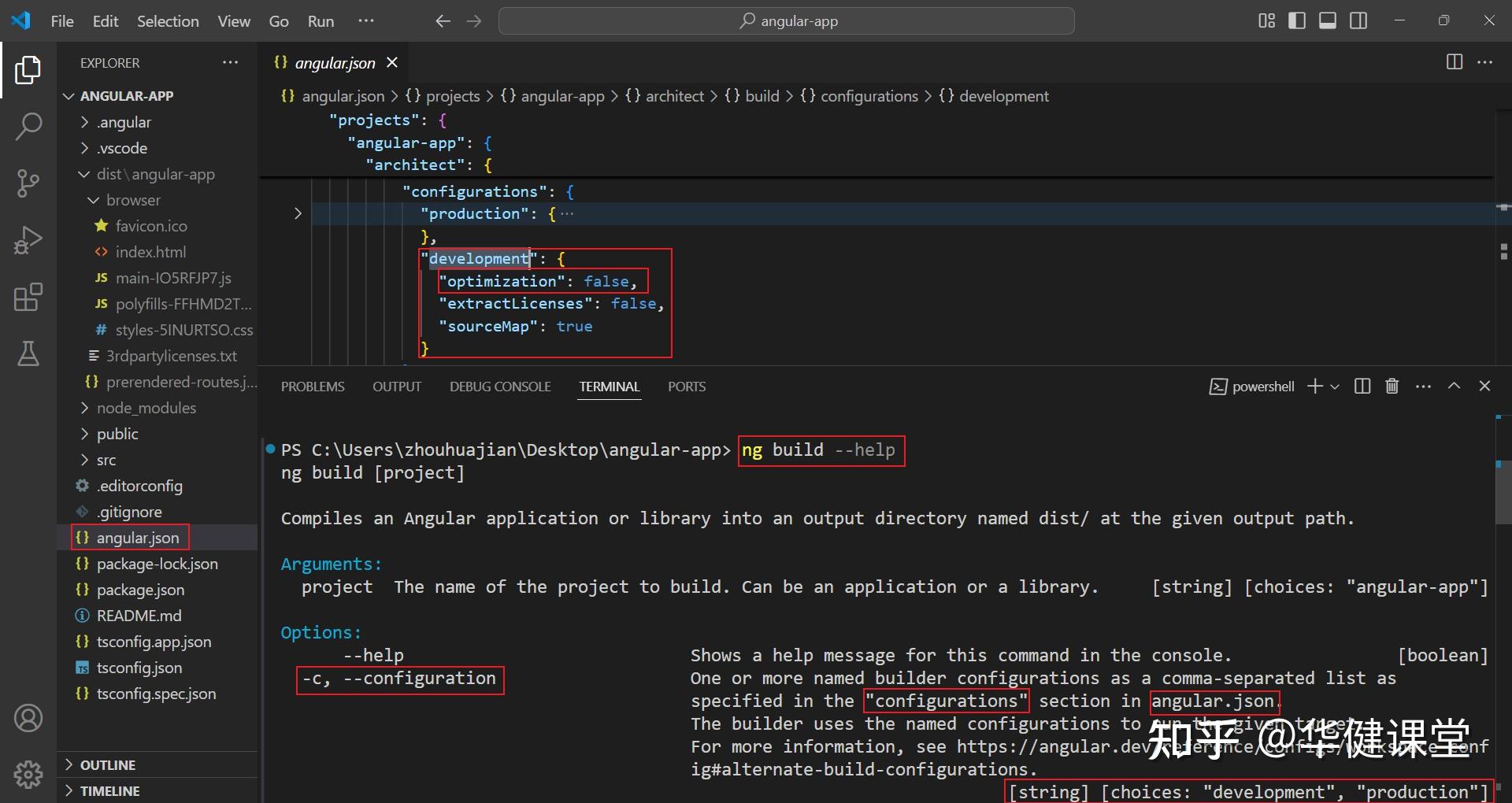Image resolution: width=1512 pixels, height=803 pixels.
Task: Open the Run and Debug view
Action: pos(28,240)
